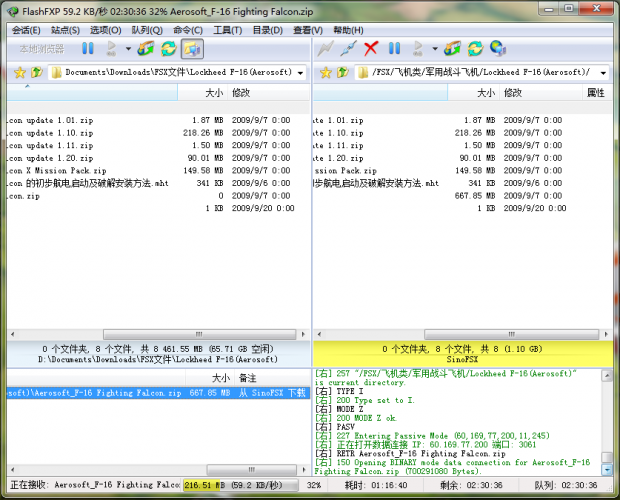Click the disconnect icon in the right toolbar
This screenshot has width=620, height=500.
click(x=348, y=48)
